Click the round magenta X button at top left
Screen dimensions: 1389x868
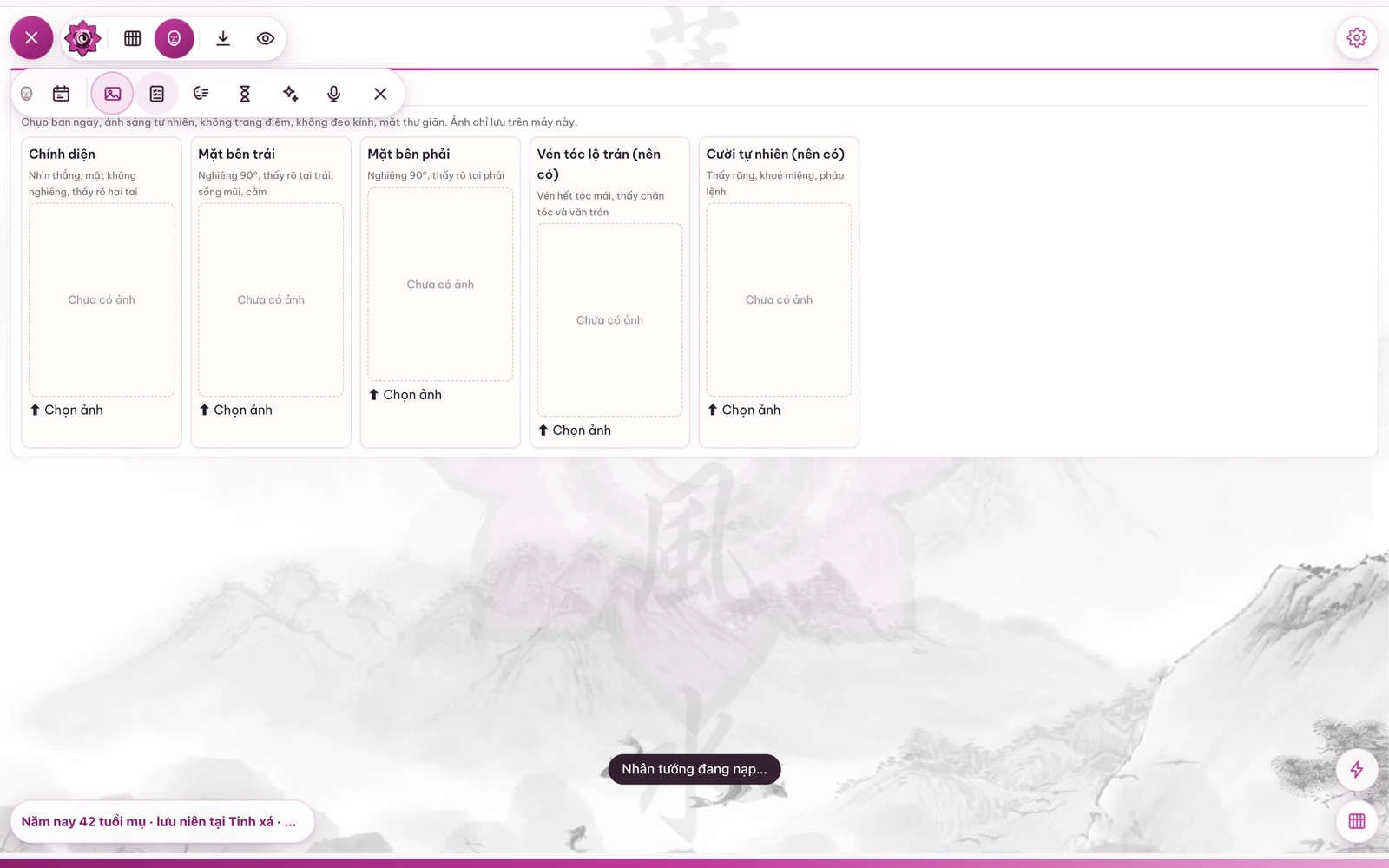tap(31, 38)
